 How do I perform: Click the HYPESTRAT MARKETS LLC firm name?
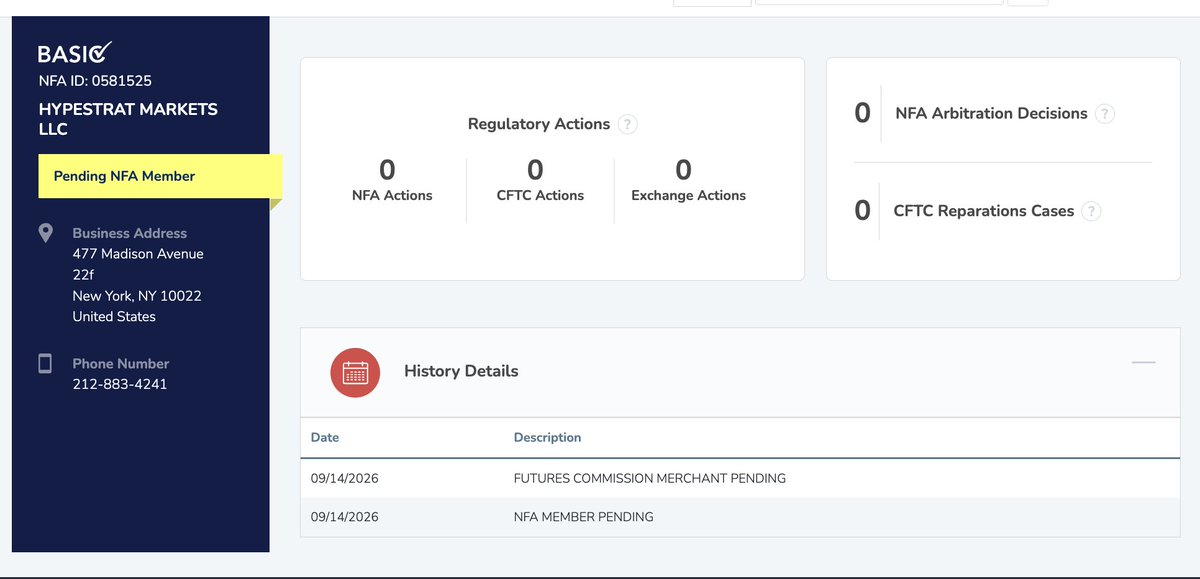[128, 119]
